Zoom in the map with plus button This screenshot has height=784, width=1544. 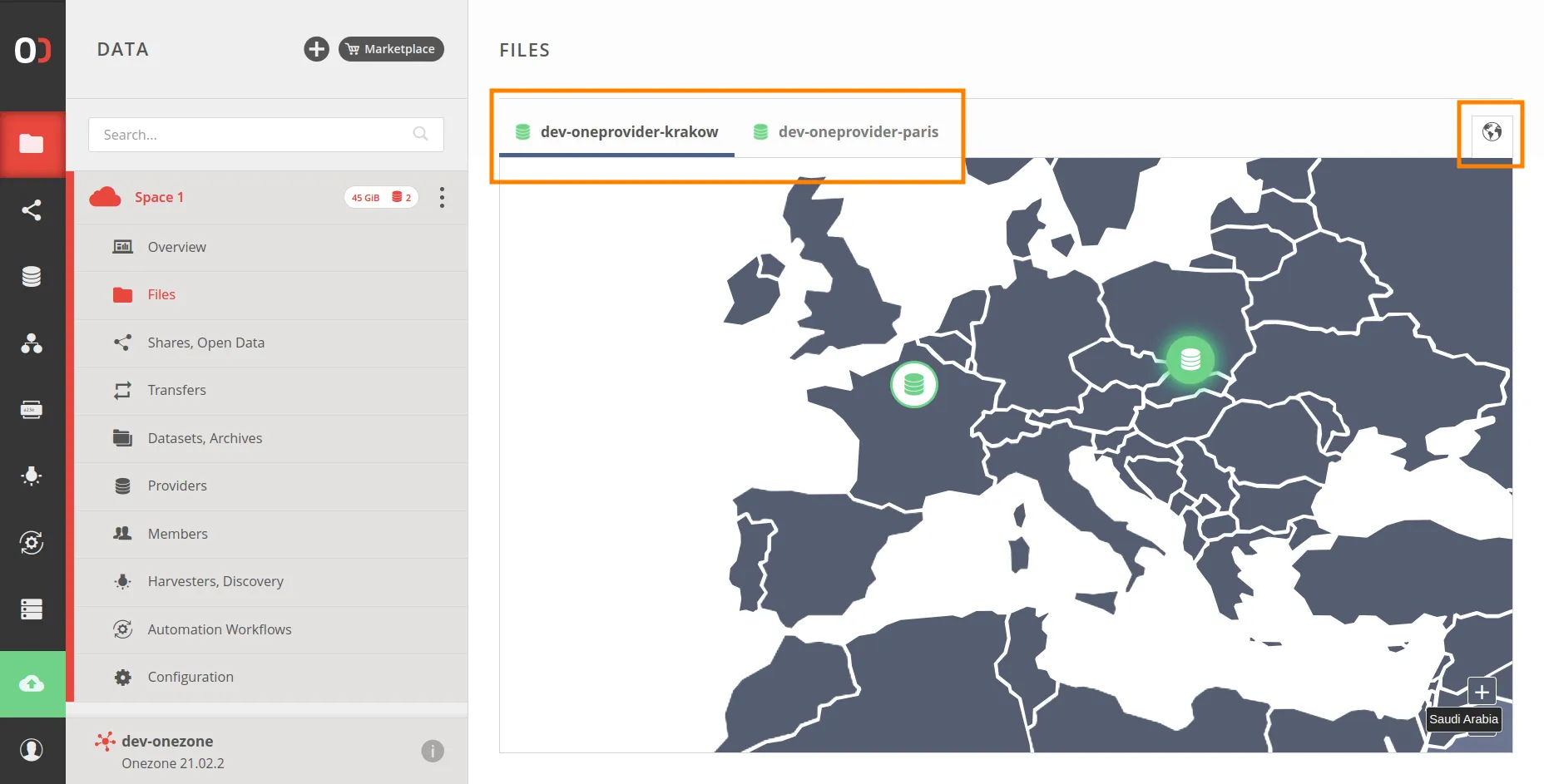[1481, 692]
